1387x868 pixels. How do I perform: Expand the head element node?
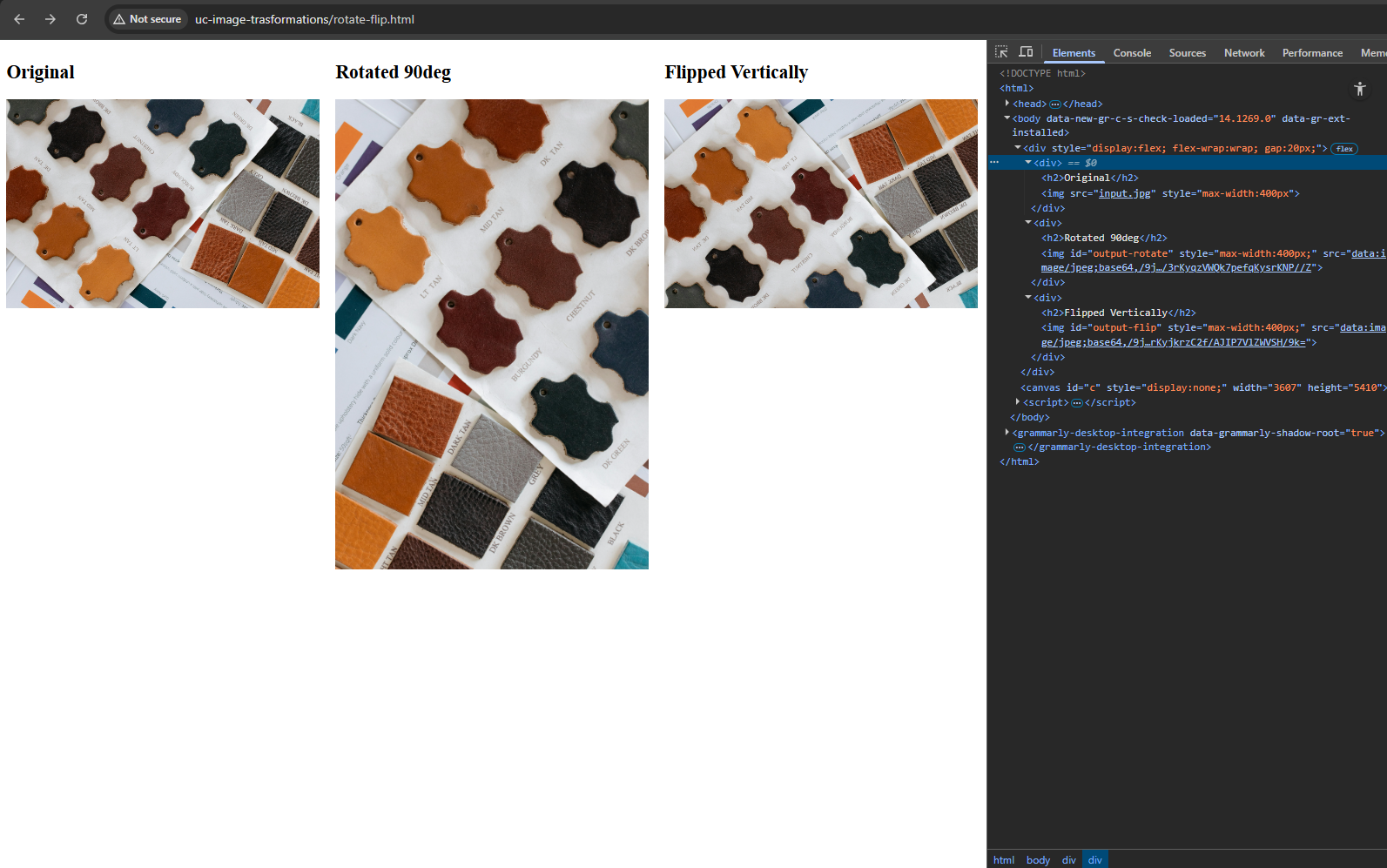coord(1007,104)
